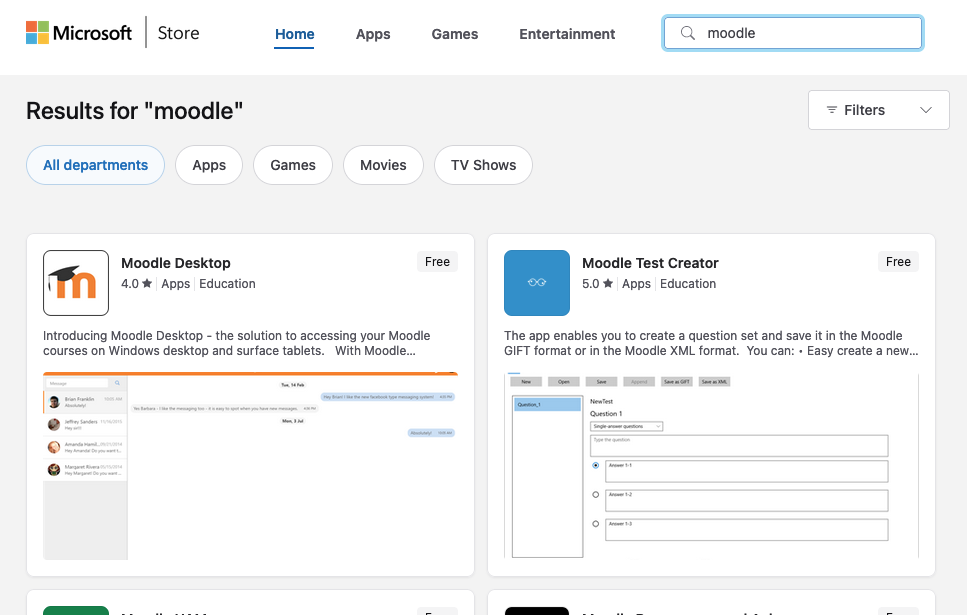Filter results by Movies chip
Screen dimensions: 967x615
[x=384, y=165]
